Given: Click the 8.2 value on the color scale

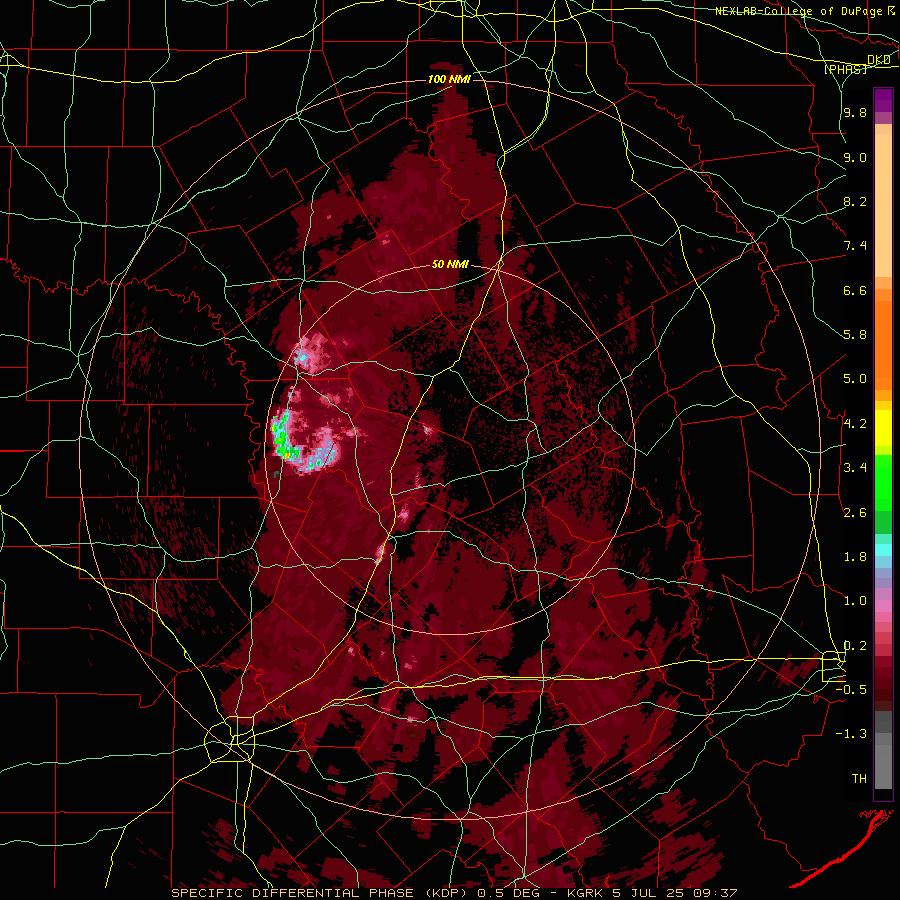Looking at the screenshot, I should (x=855, y=201).
